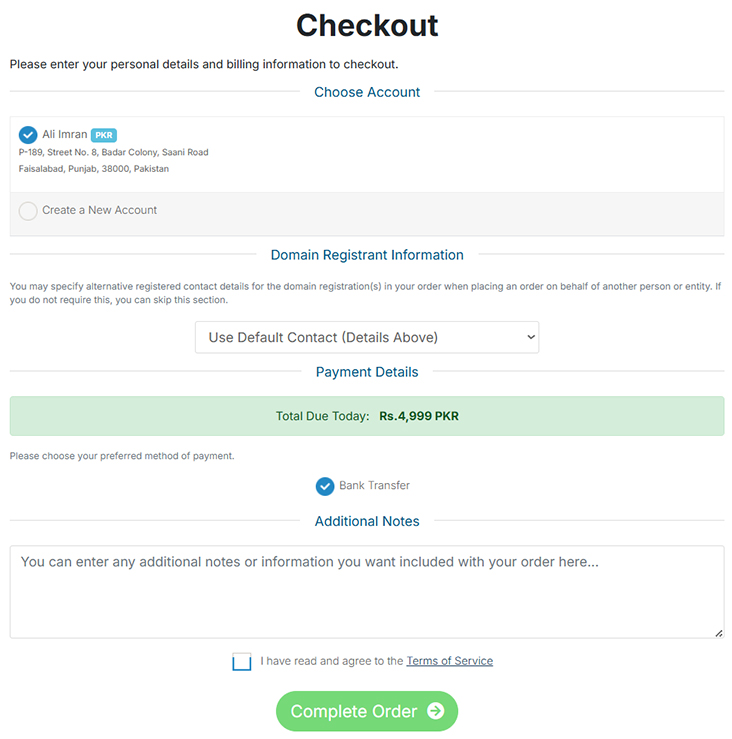Tick the Terms of Service agreement checkbox

pyautogui.click(x=241, y=661)
